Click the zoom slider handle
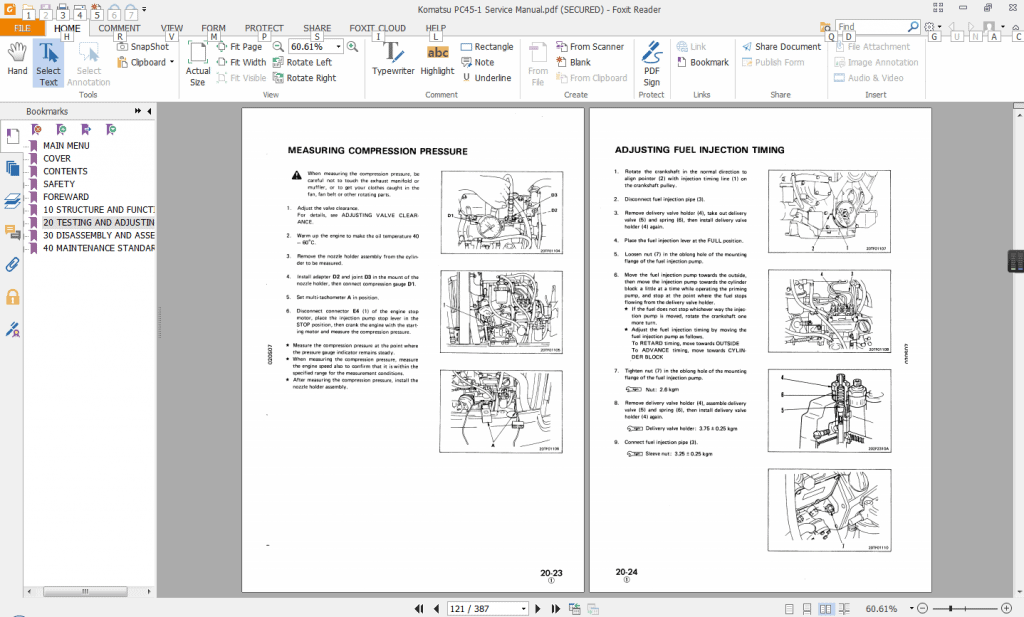This screenshot has width=1024, height=617. pyautogui.click(x=950, y=609)
